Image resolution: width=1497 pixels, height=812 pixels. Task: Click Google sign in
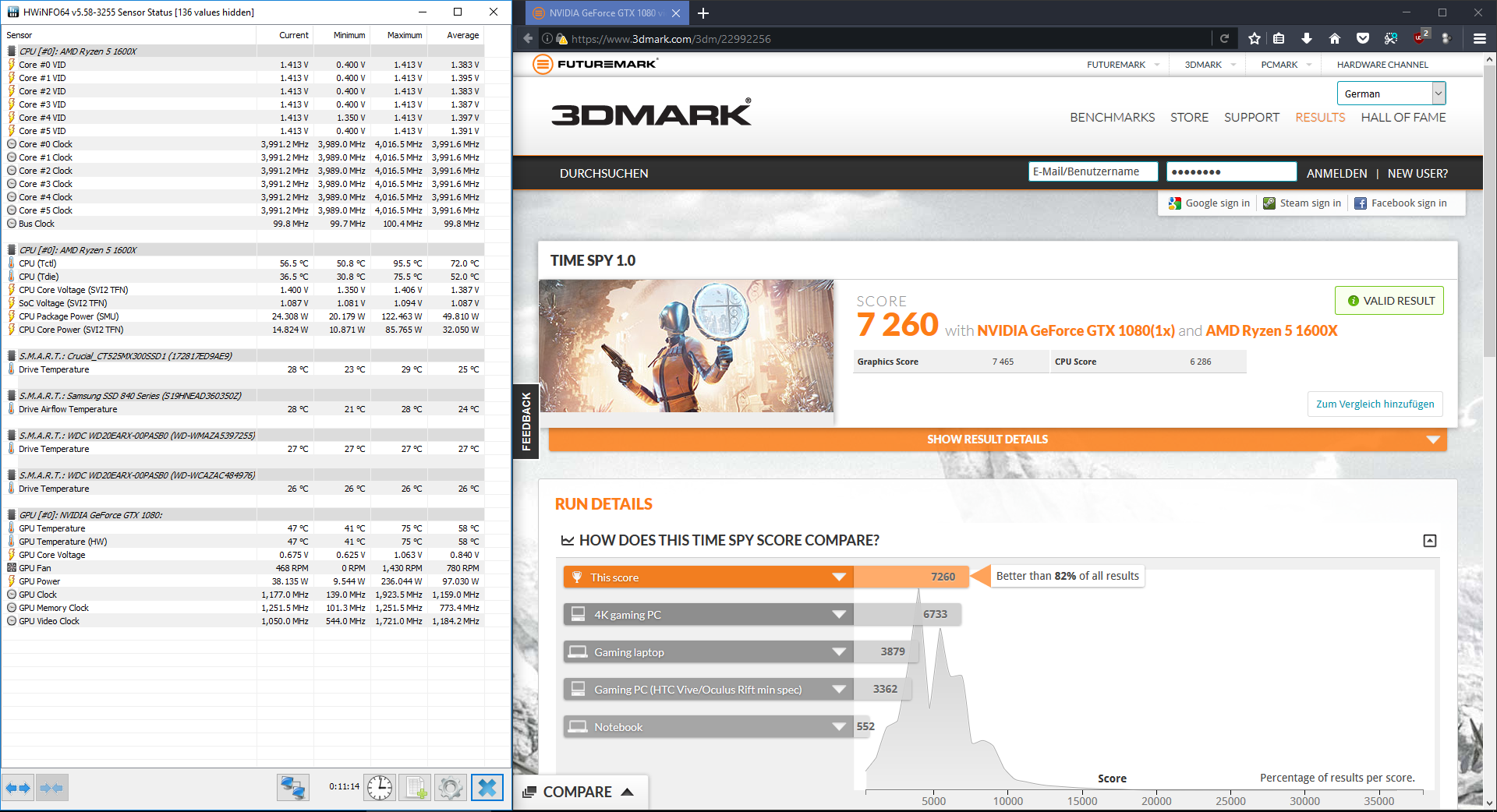pos(1209,203)
